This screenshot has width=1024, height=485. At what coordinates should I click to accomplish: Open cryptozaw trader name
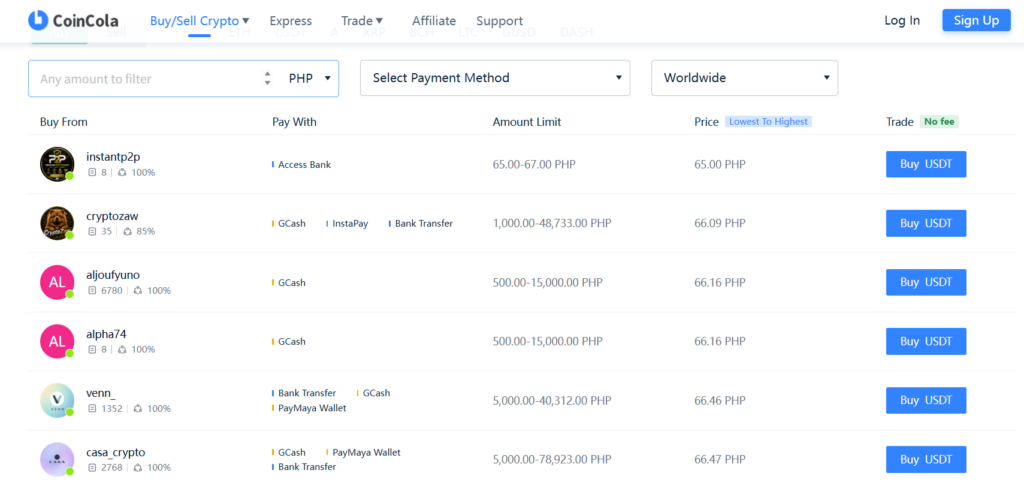112,216
